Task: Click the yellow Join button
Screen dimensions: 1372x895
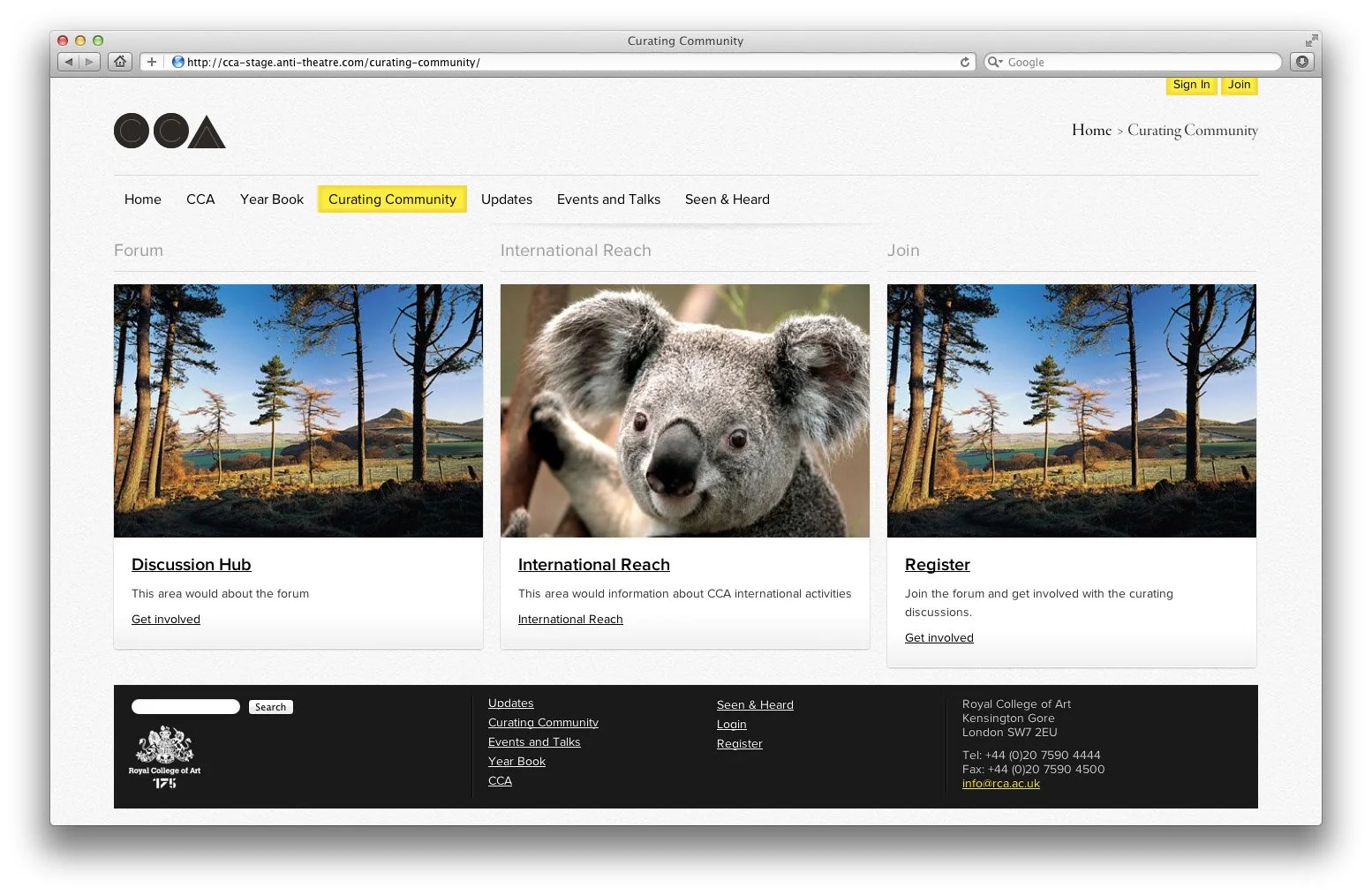Action: [1239, 85]
